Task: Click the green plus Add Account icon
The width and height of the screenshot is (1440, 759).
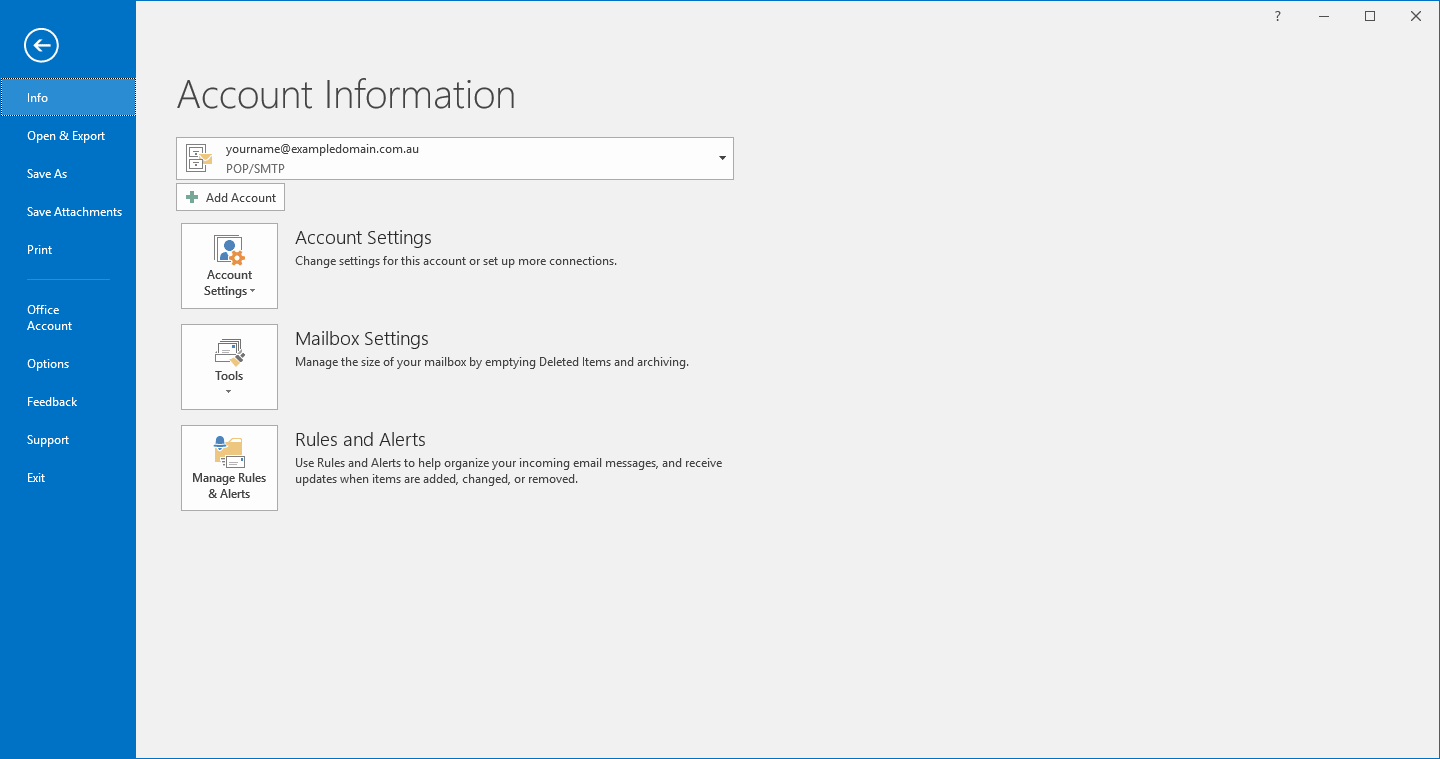Action: [192, 198]
